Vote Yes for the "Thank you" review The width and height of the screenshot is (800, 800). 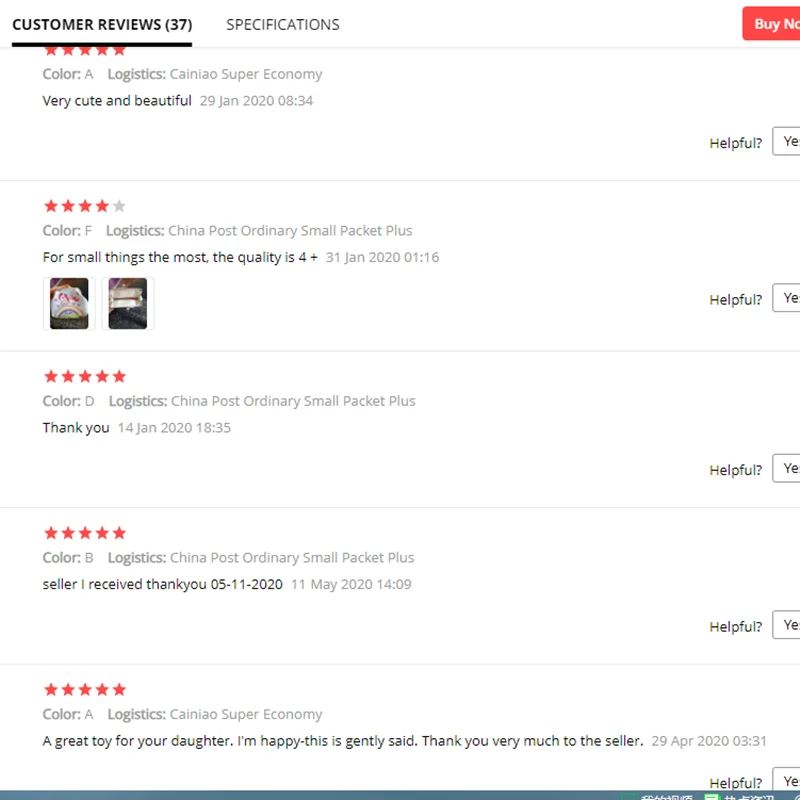786,468
